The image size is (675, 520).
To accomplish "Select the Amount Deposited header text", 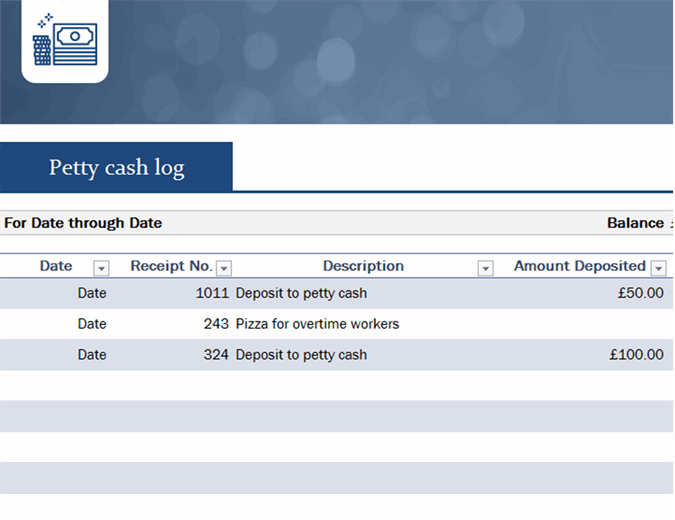I will [579, 266].
